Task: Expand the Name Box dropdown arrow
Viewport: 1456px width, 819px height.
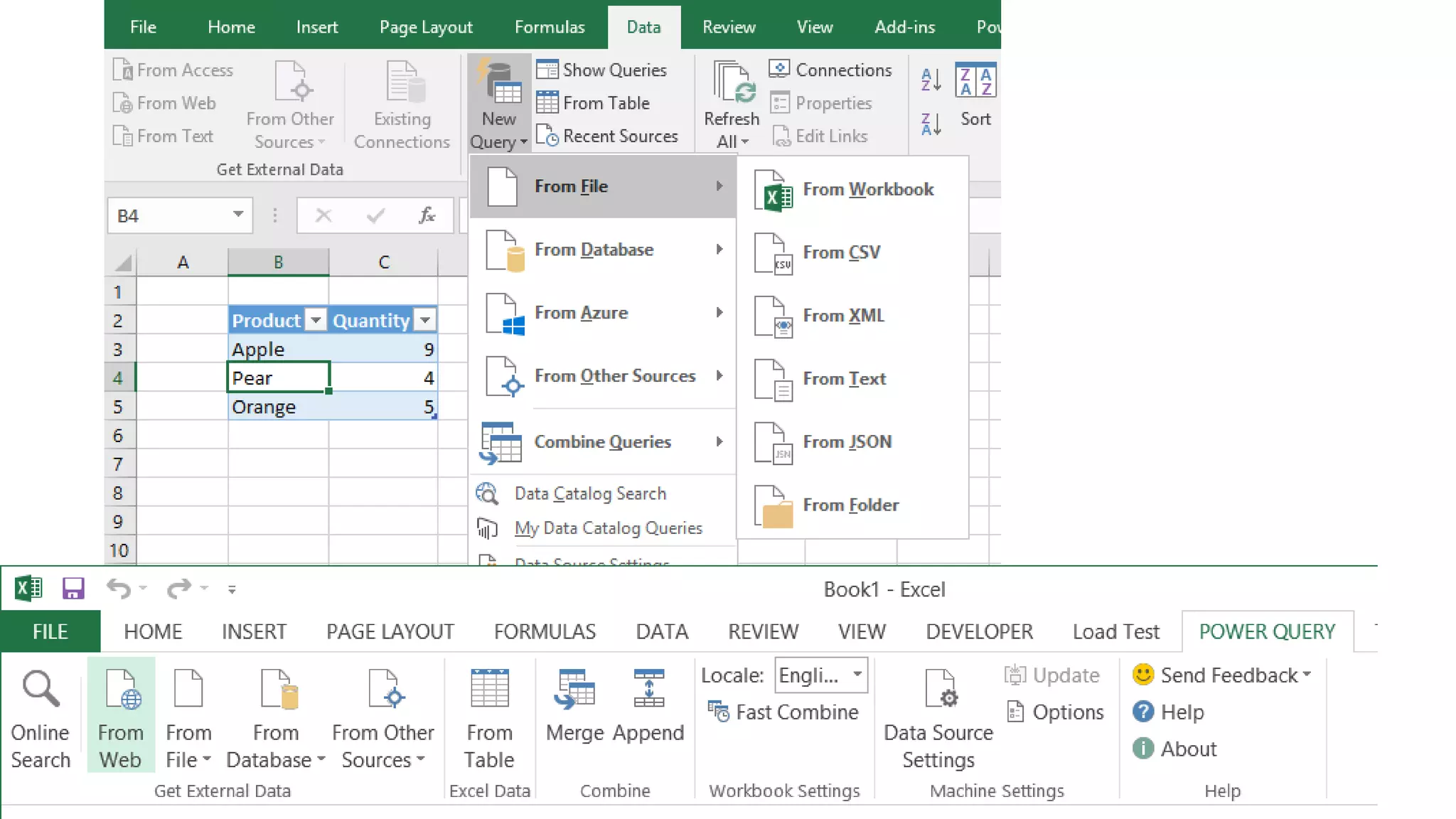Action: pos(238,215)
